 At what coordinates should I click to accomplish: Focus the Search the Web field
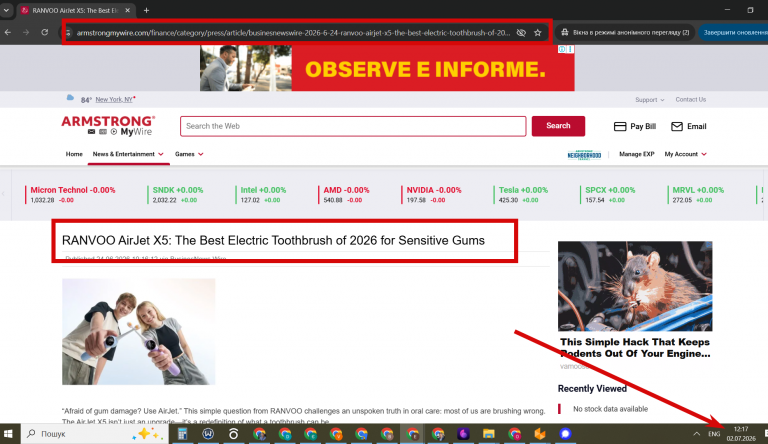(x=353, y=126)
